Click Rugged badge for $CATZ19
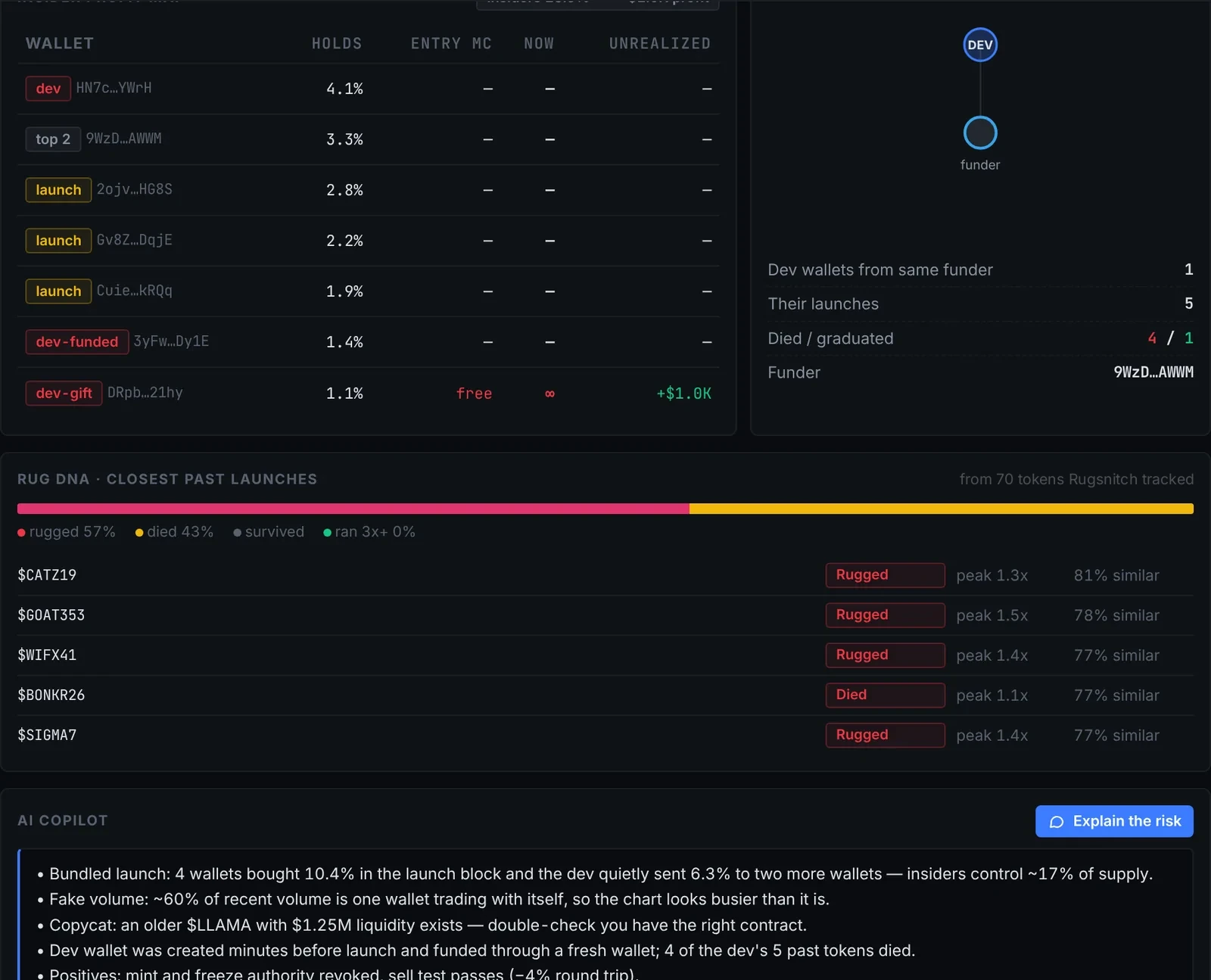1211x980 pixels. tap(885, 575)
